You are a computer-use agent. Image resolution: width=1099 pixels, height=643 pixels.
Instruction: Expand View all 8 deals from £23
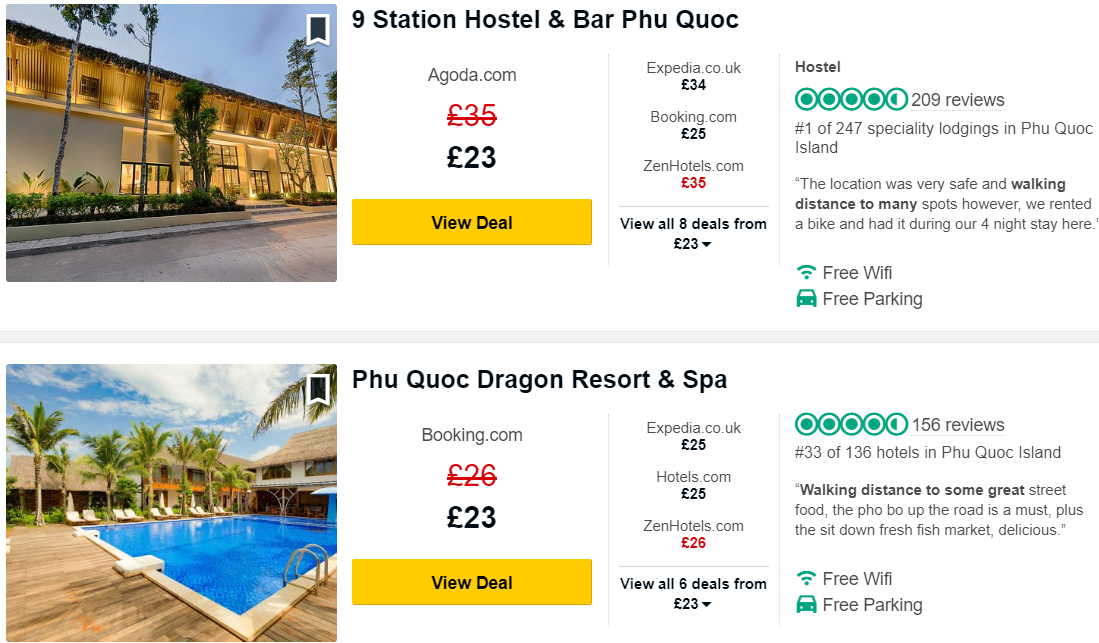[693, 233]
